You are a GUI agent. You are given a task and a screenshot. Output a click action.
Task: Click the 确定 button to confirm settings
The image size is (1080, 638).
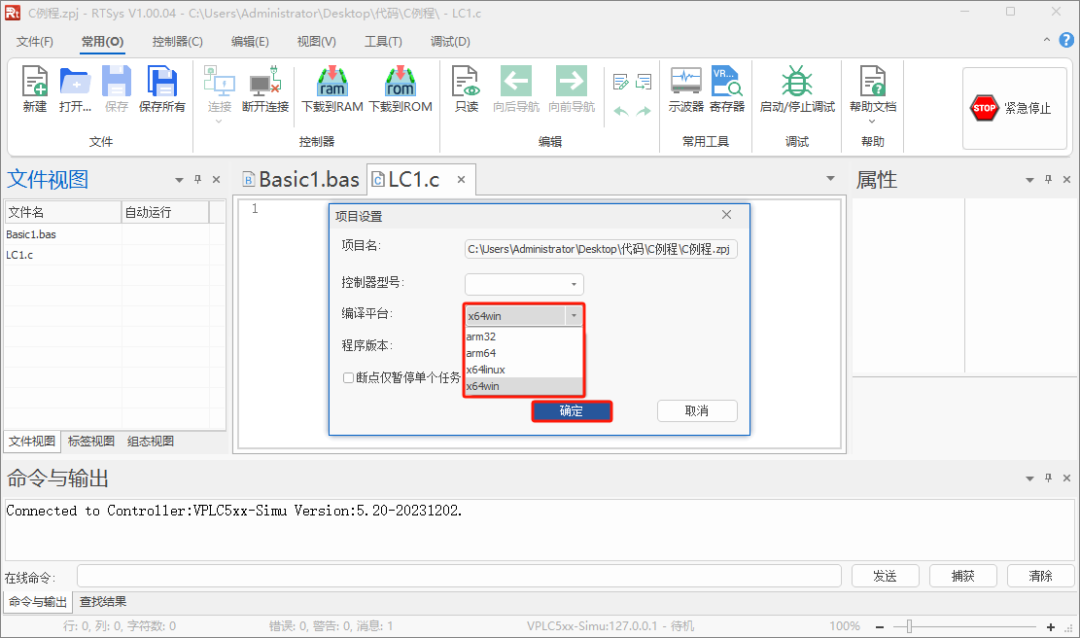pos(572,411)
